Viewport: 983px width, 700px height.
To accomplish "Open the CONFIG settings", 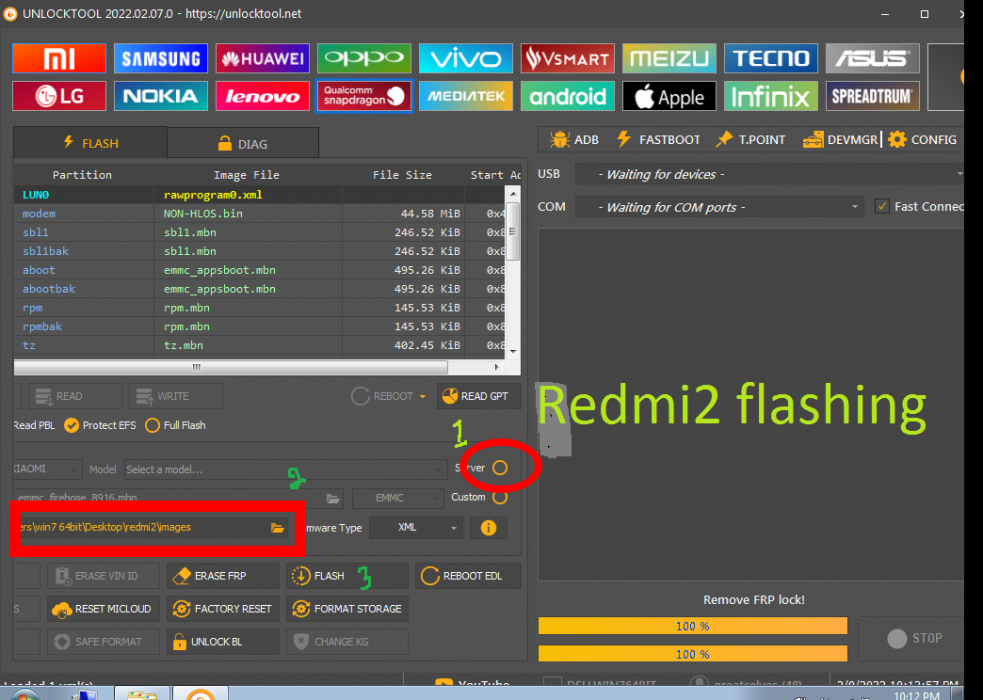I will tap(922, 139).
